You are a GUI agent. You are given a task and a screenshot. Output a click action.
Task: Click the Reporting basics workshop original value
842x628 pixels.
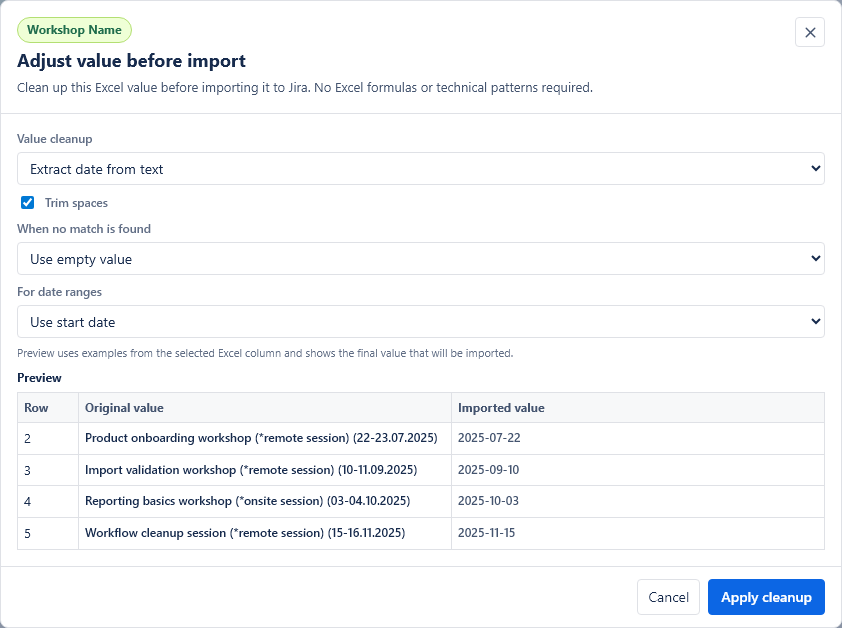(x=248, y=501)
